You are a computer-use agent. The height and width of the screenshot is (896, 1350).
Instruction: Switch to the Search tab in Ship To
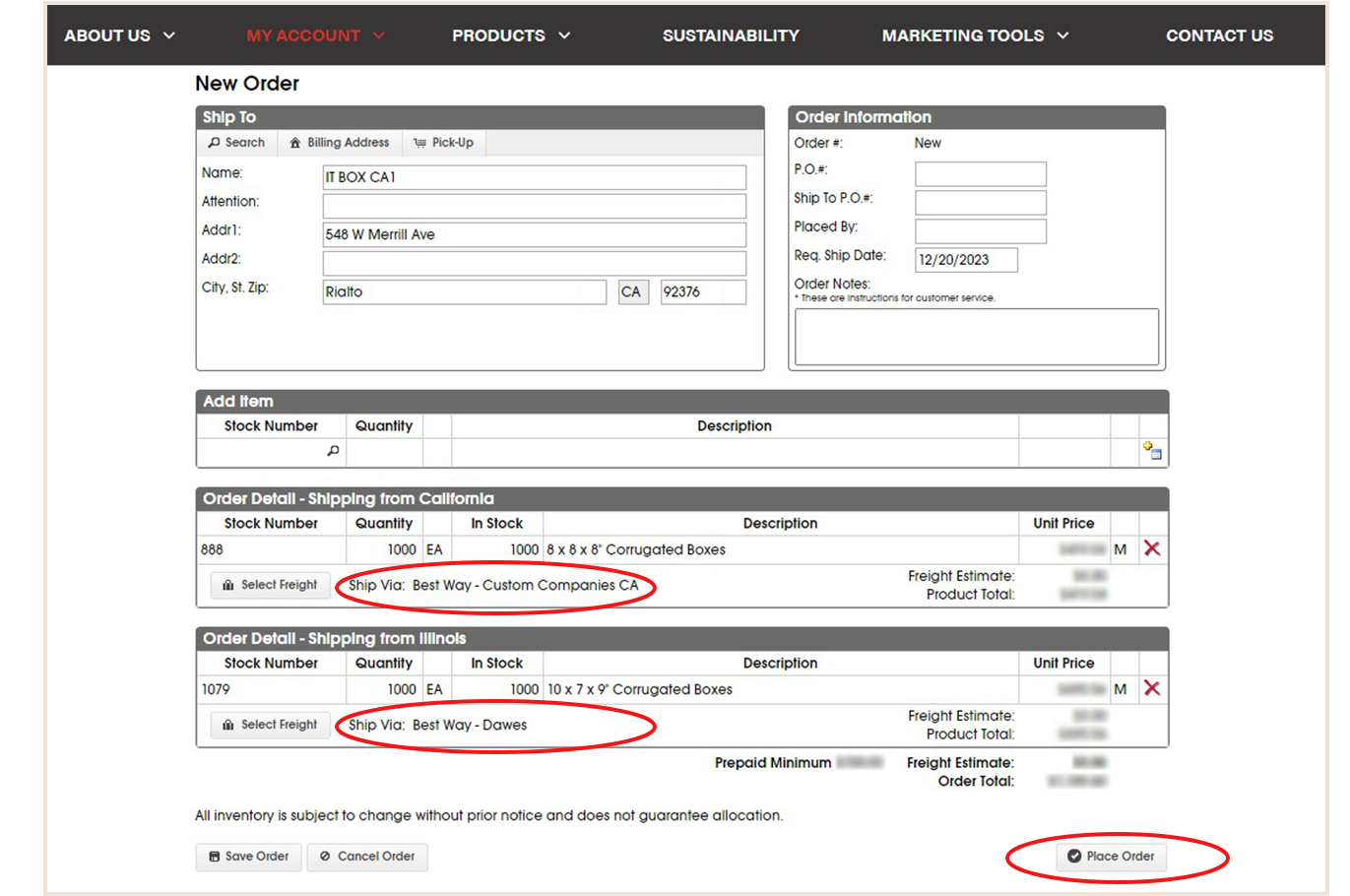[x=236, y=143]
